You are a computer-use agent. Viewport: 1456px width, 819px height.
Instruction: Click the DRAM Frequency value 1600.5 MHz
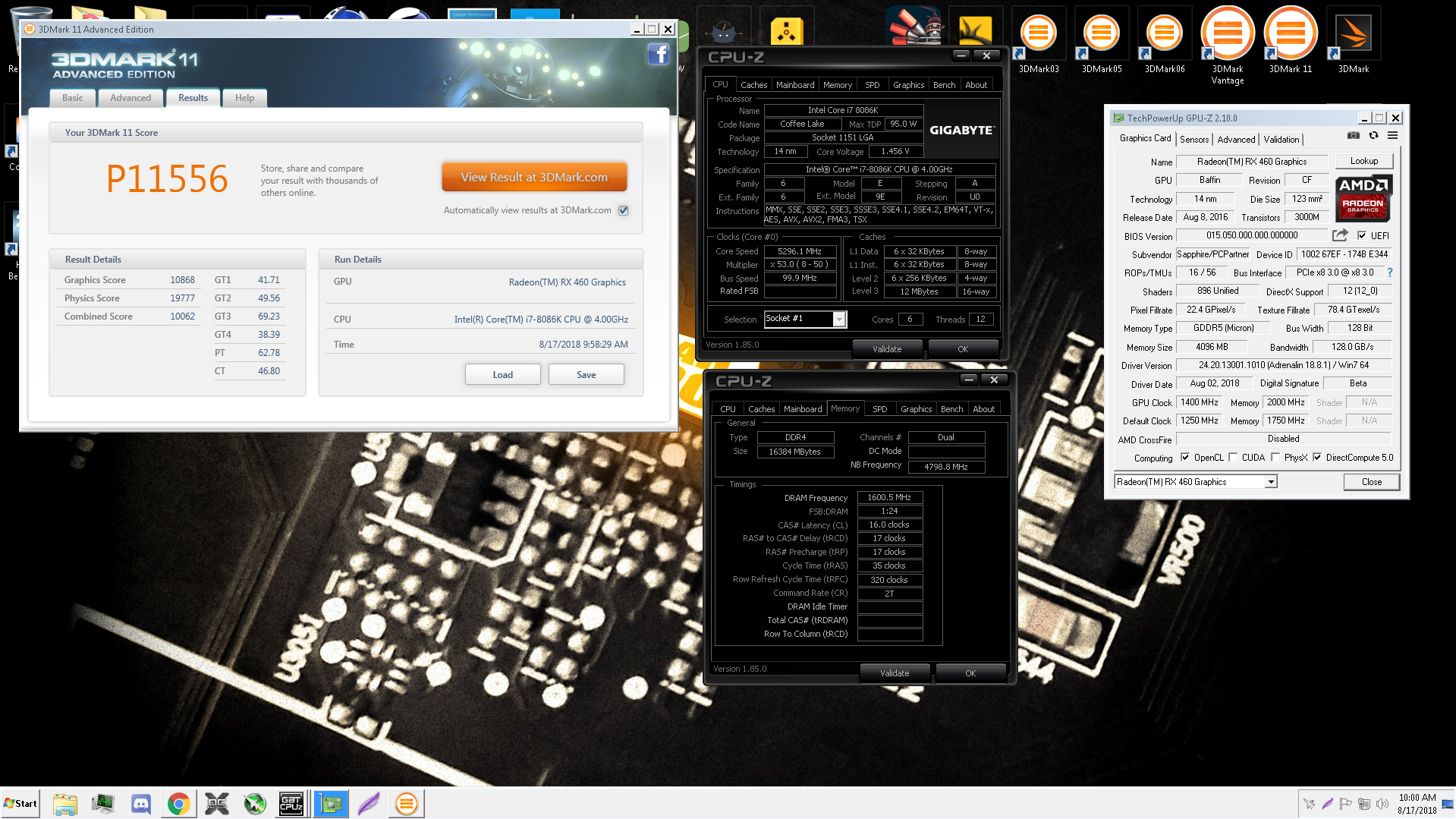click(x=889, y=498)
